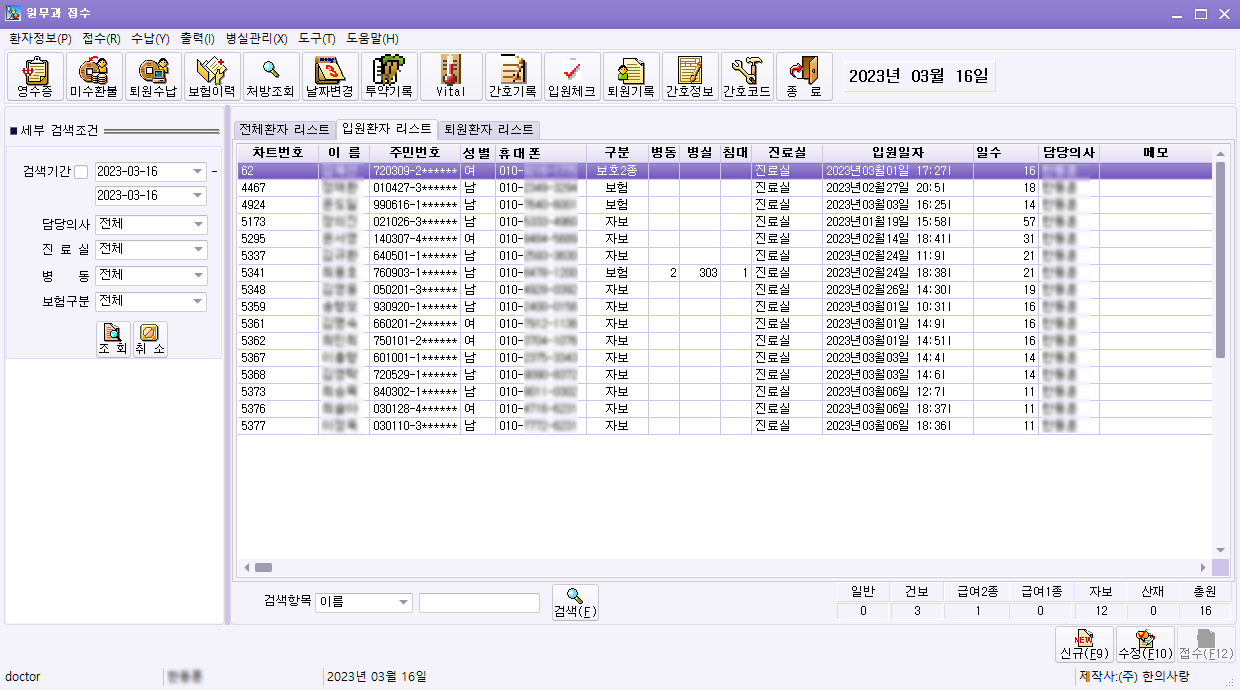This screenshot has width=1240, height=690.
Task: Click chart number 5362 row
Action: 725,341
